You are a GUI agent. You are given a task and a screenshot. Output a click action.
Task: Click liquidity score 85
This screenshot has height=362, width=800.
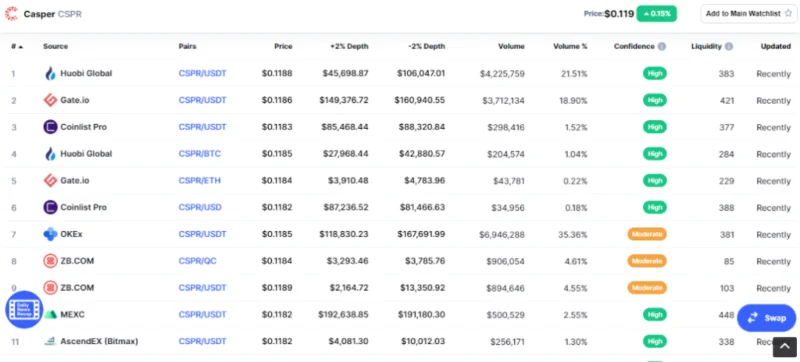coord(729,261)
